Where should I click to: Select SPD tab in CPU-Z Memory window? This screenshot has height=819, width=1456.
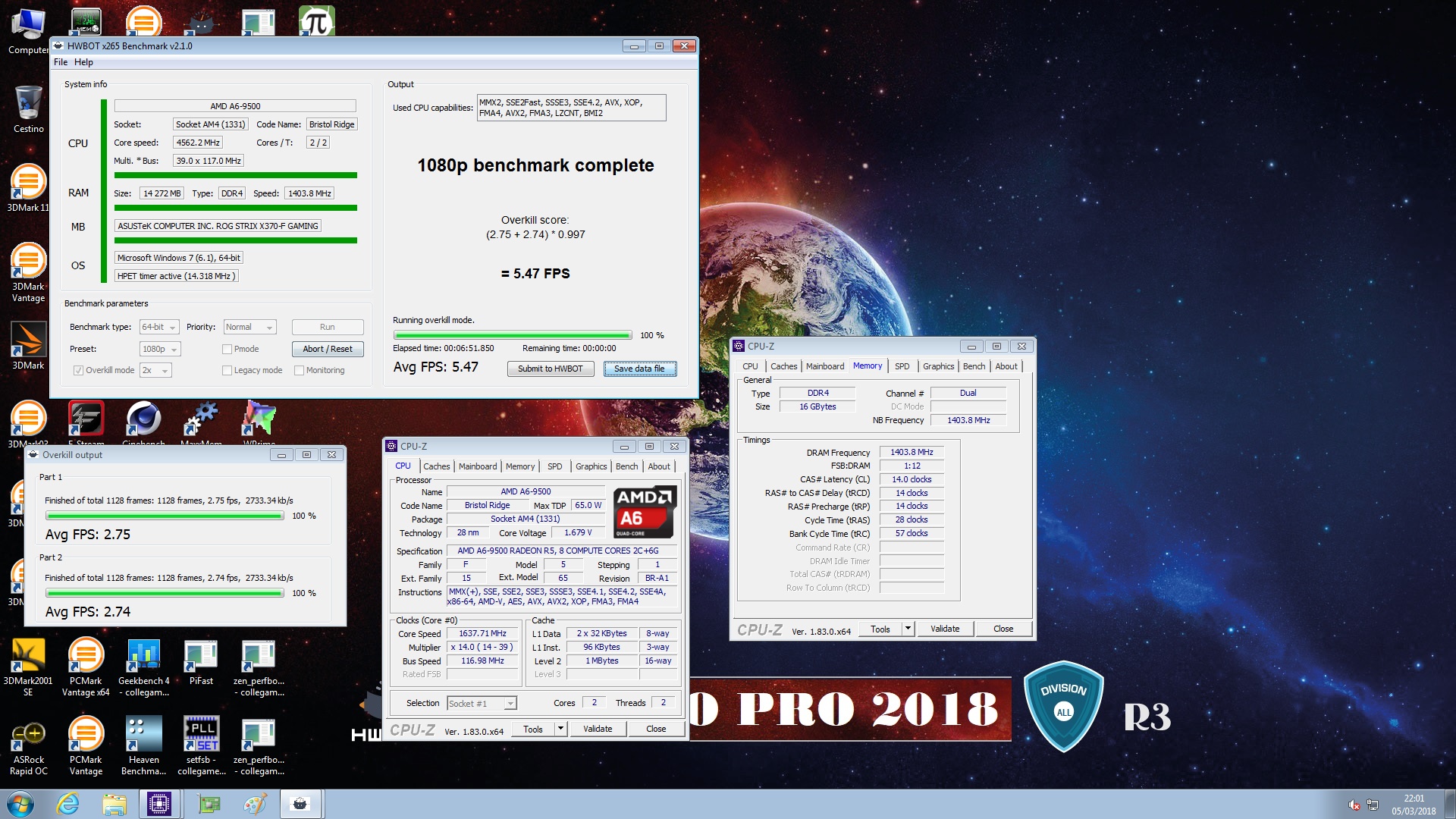[x=902, y=366]
